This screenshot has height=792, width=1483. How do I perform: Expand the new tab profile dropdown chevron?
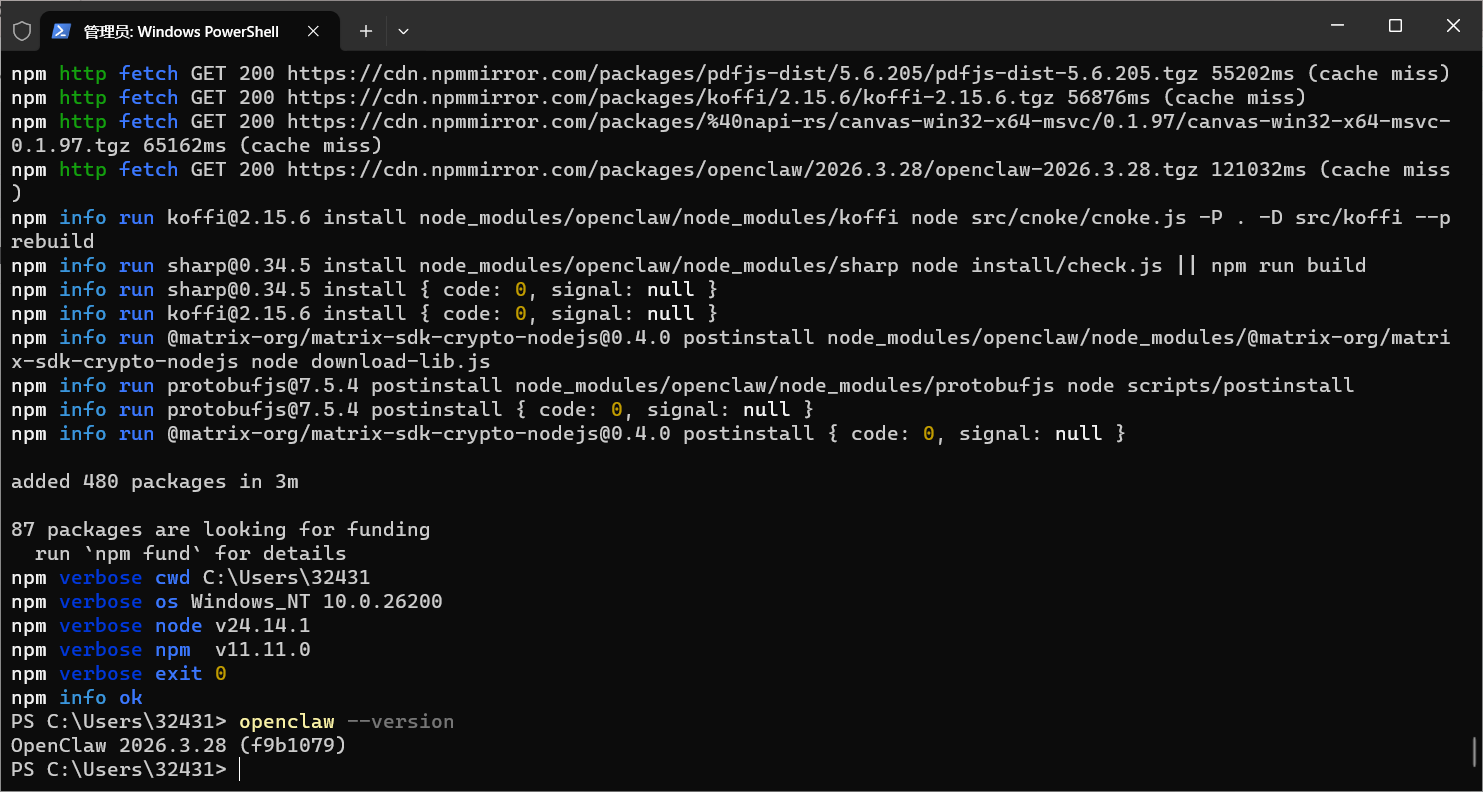coord(403,31)
